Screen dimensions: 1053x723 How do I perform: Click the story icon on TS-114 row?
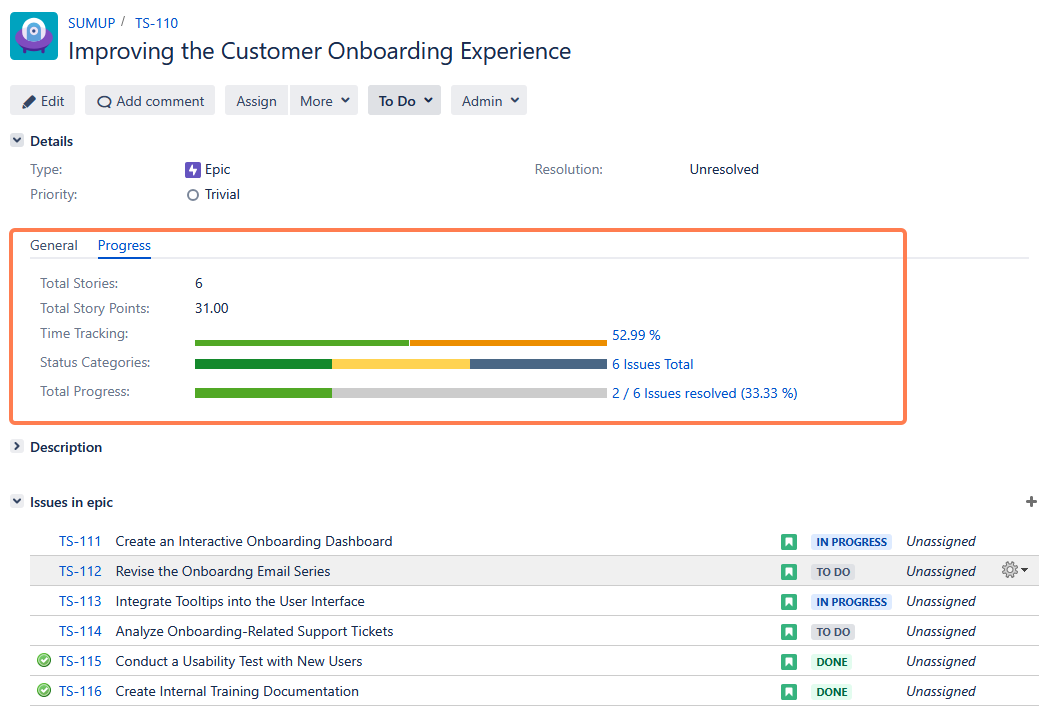click(789, 631)
